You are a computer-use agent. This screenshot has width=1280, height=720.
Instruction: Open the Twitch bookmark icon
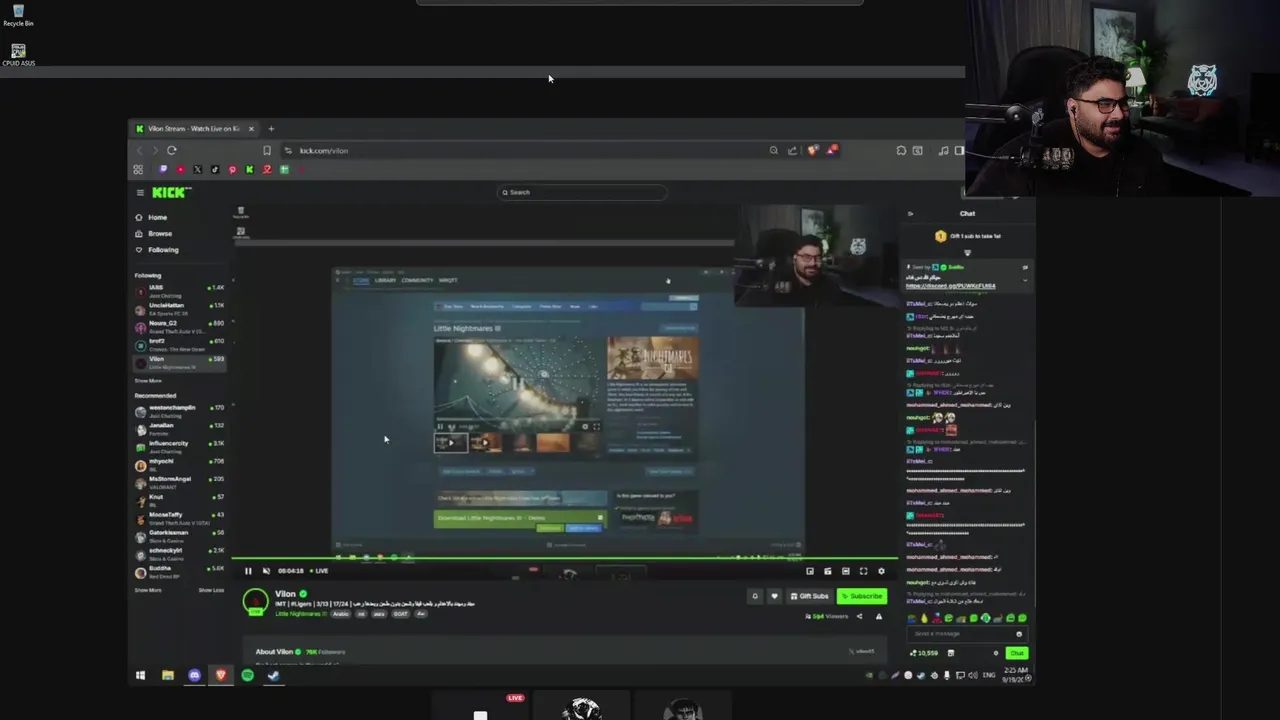tap(163, 169)
